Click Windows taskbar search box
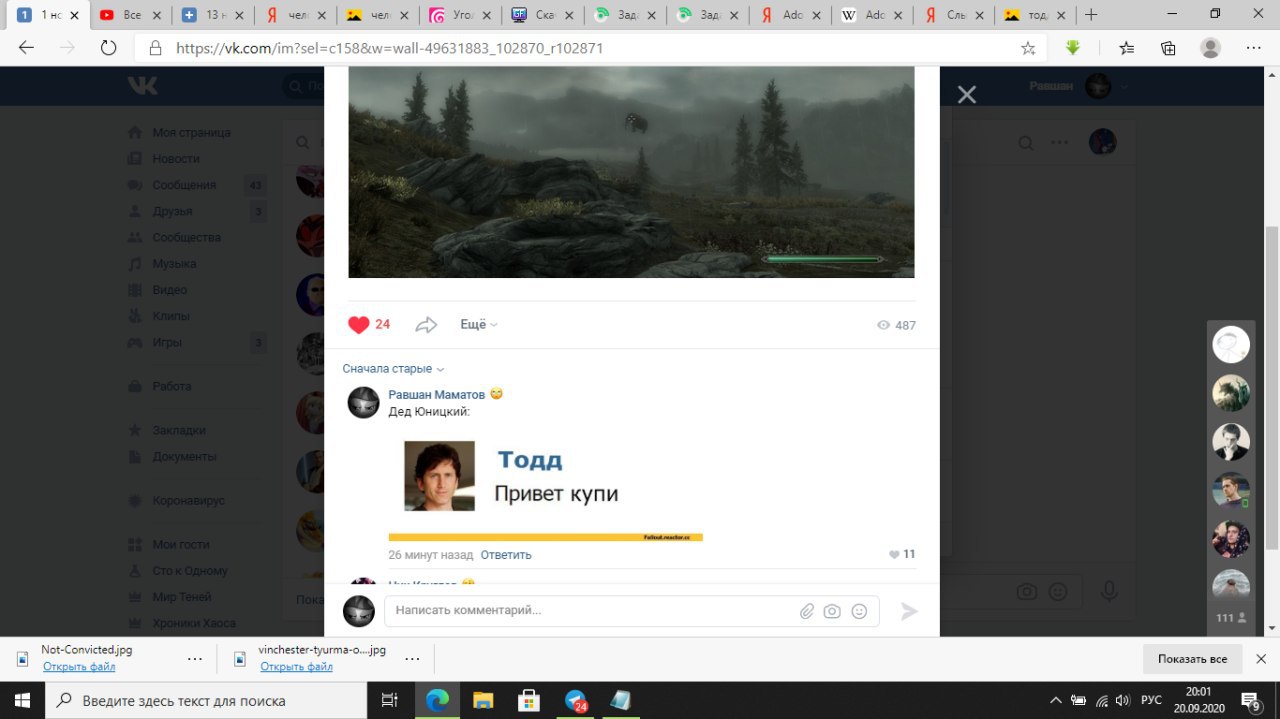The height and width of the screenshot is (719, 1280). tap(206, 700)
